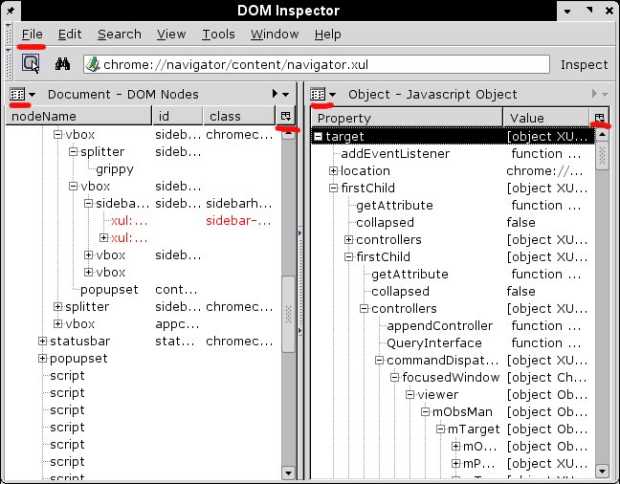Open the Object panel disabled arrow menu
620x484 pixels.
(x=600, y=94)
